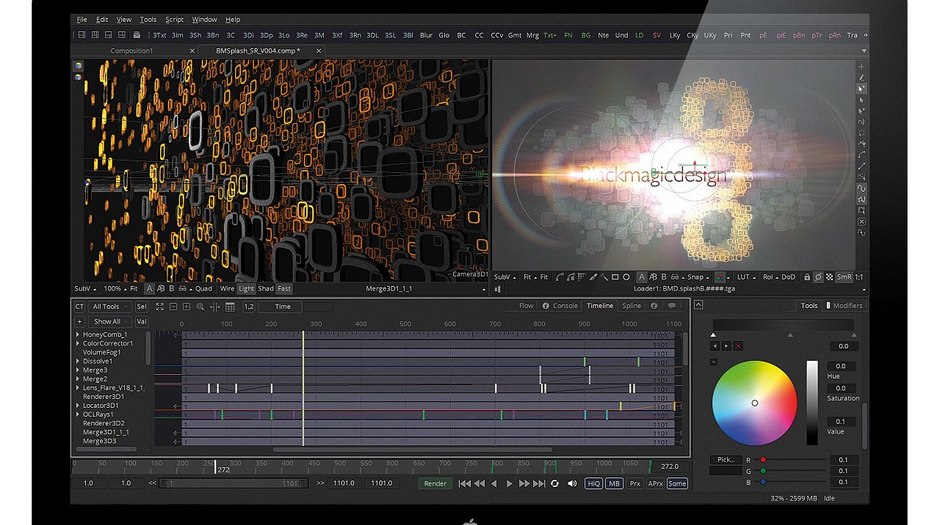Toggle Fast mode in left viewer
The image size is (940, 525).
pyautogui.click(x=284, y=289)
